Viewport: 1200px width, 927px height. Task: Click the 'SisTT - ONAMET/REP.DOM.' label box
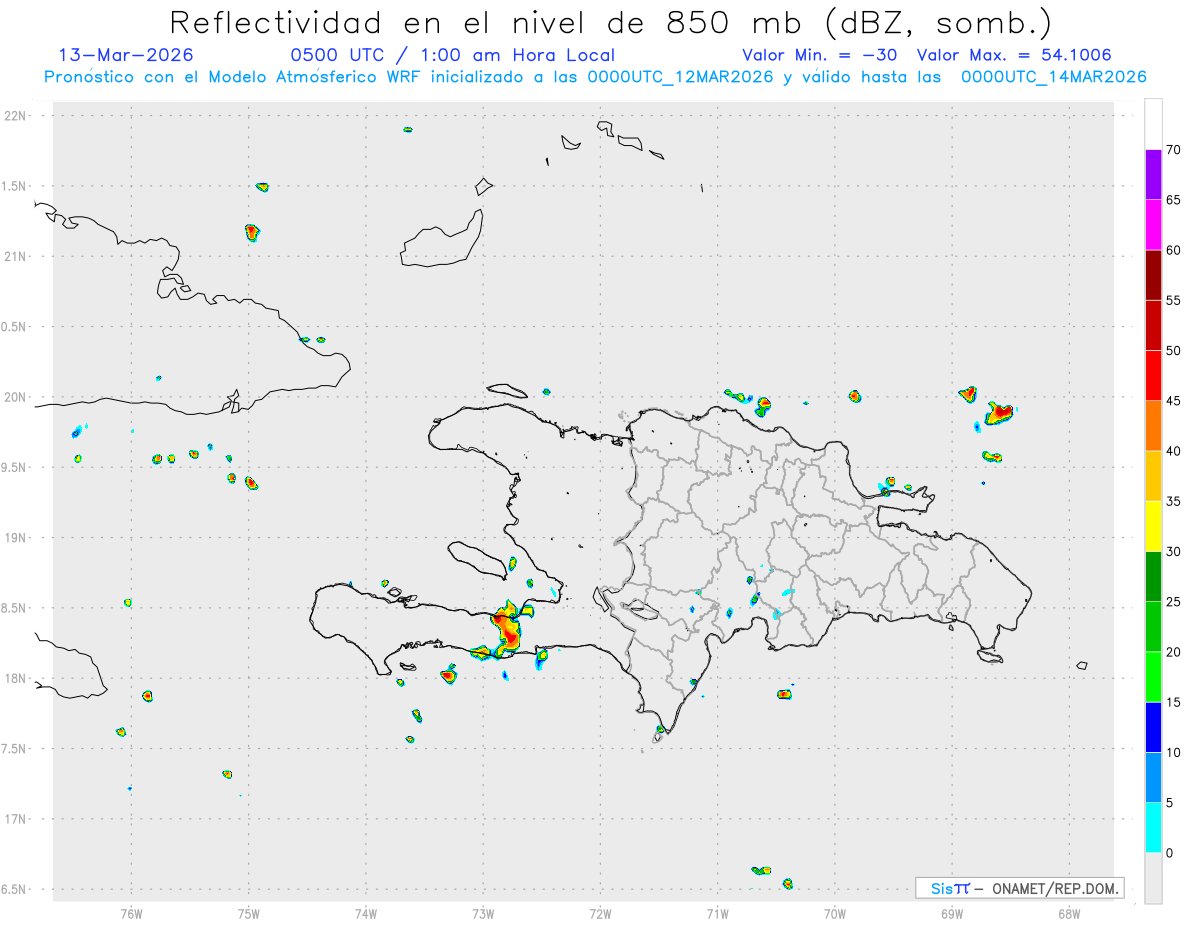pos(1019,888)
